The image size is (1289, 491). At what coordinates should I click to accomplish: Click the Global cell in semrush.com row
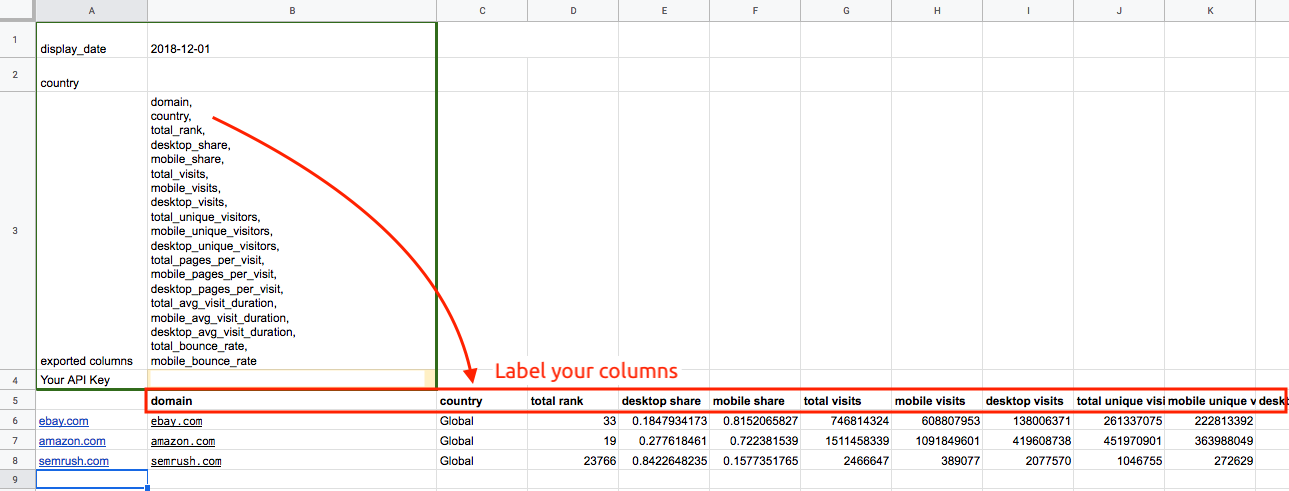[482, 461]
